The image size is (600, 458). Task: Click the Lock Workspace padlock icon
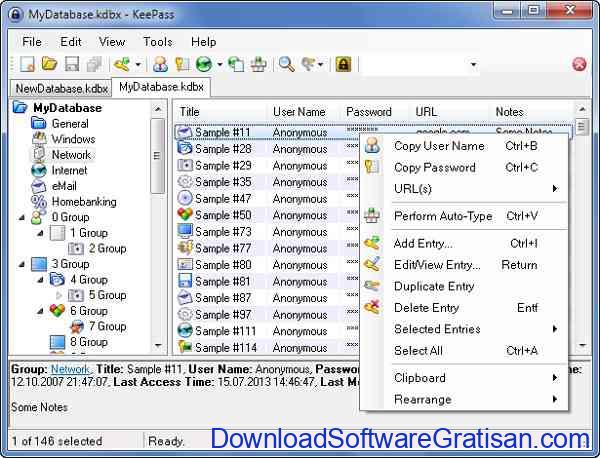343,64
